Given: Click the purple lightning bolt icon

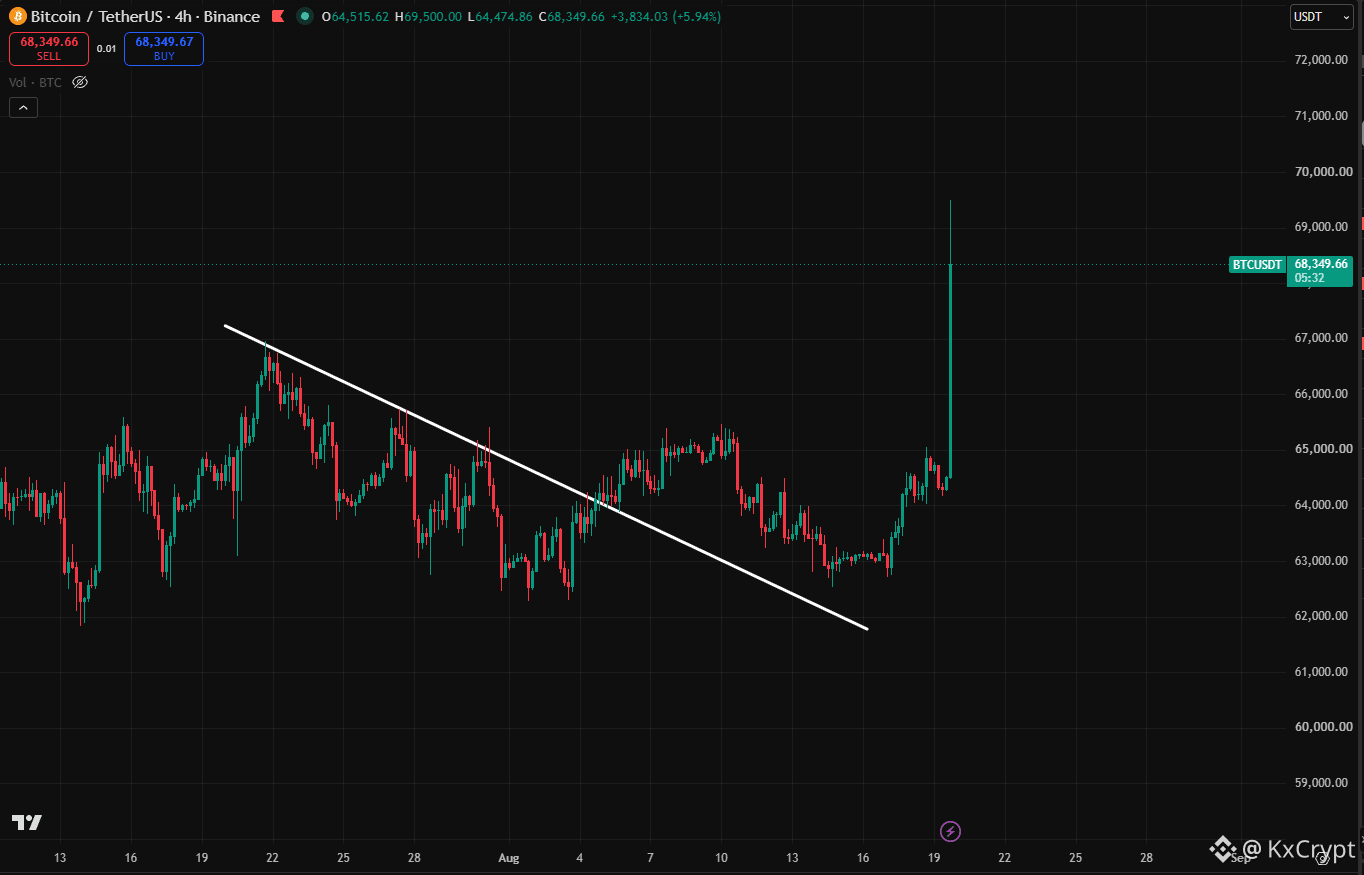Looking at the screenshot, I should point(951,831).
